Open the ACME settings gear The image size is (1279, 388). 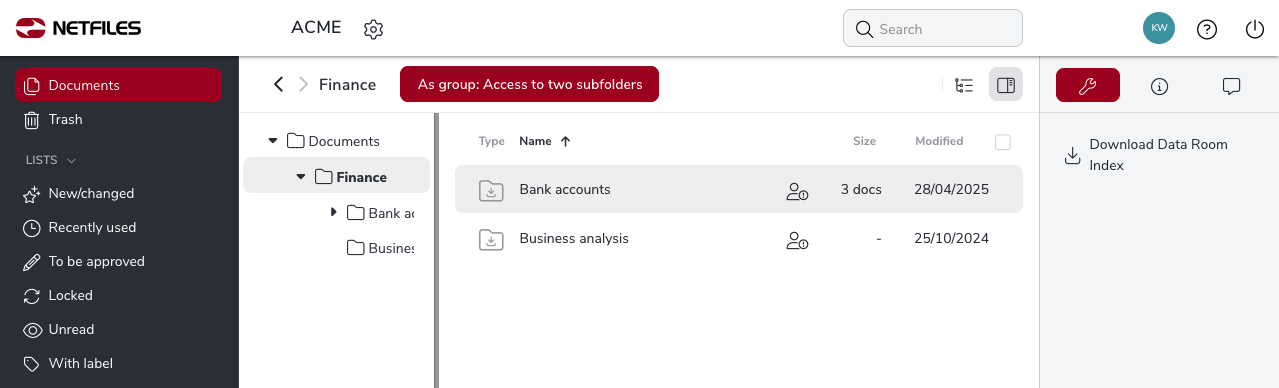373,29
